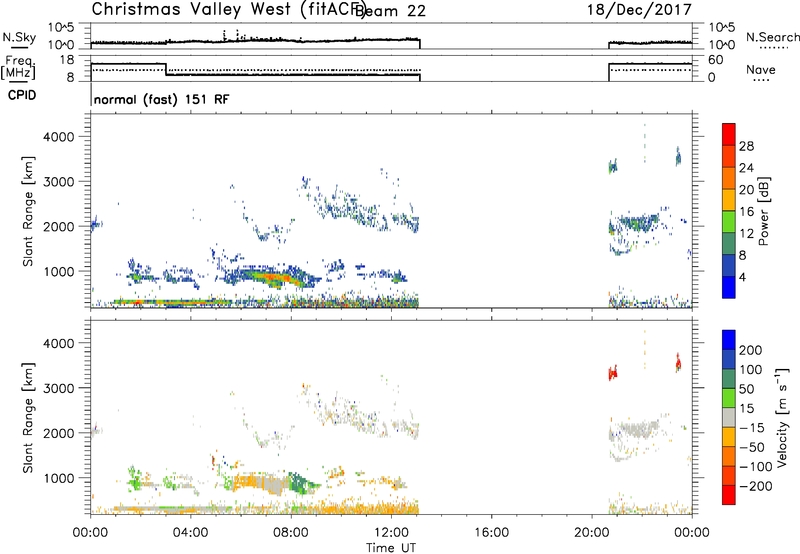Click the "60" right-axis value of Nave panel

[715, 60]
